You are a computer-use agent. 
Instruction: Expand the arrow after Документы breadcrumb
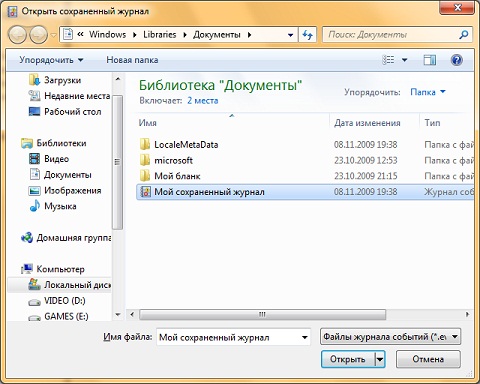[x=249, y=35]
